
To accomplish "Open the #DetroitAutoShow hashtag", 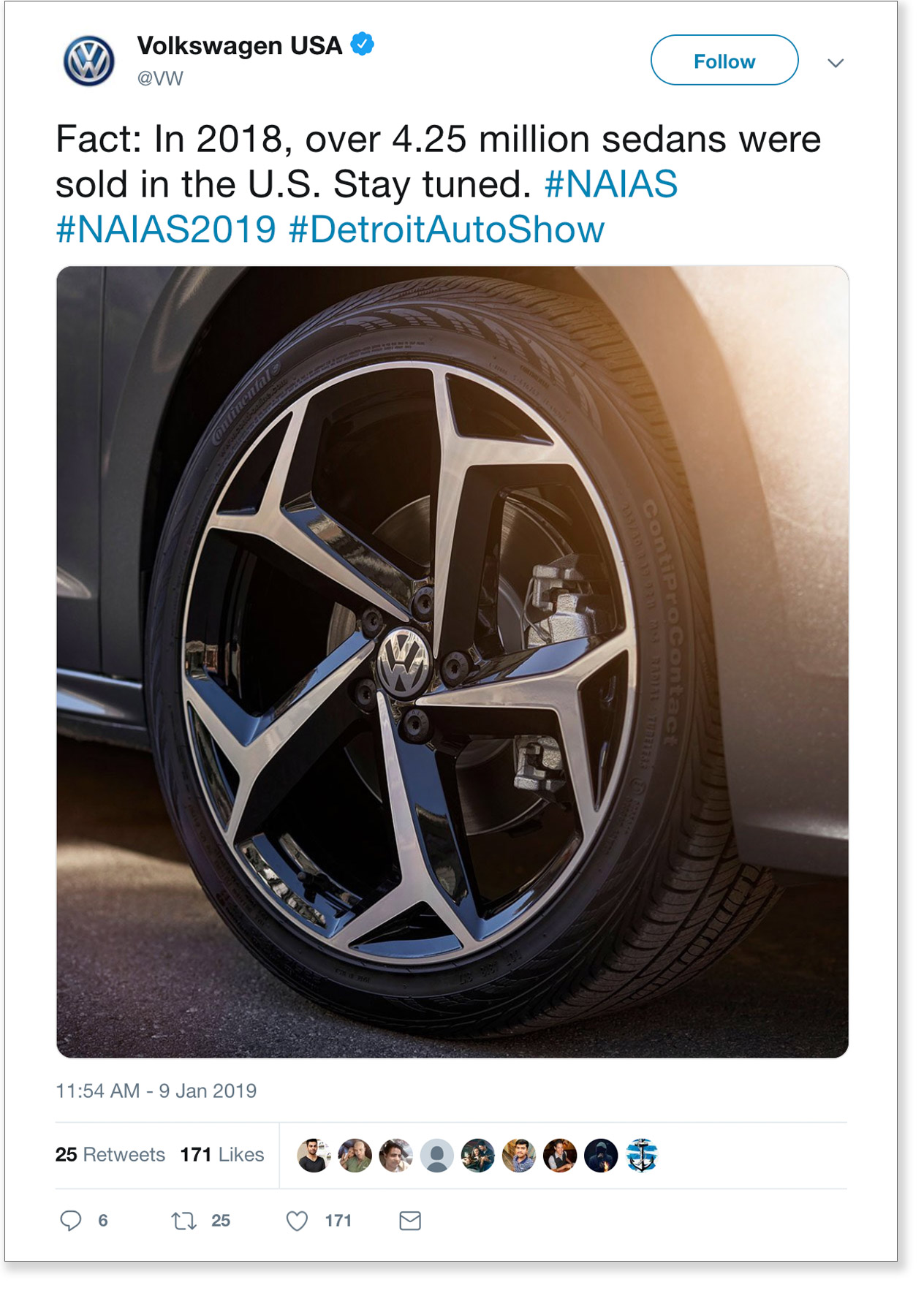I will click(447, 230).
